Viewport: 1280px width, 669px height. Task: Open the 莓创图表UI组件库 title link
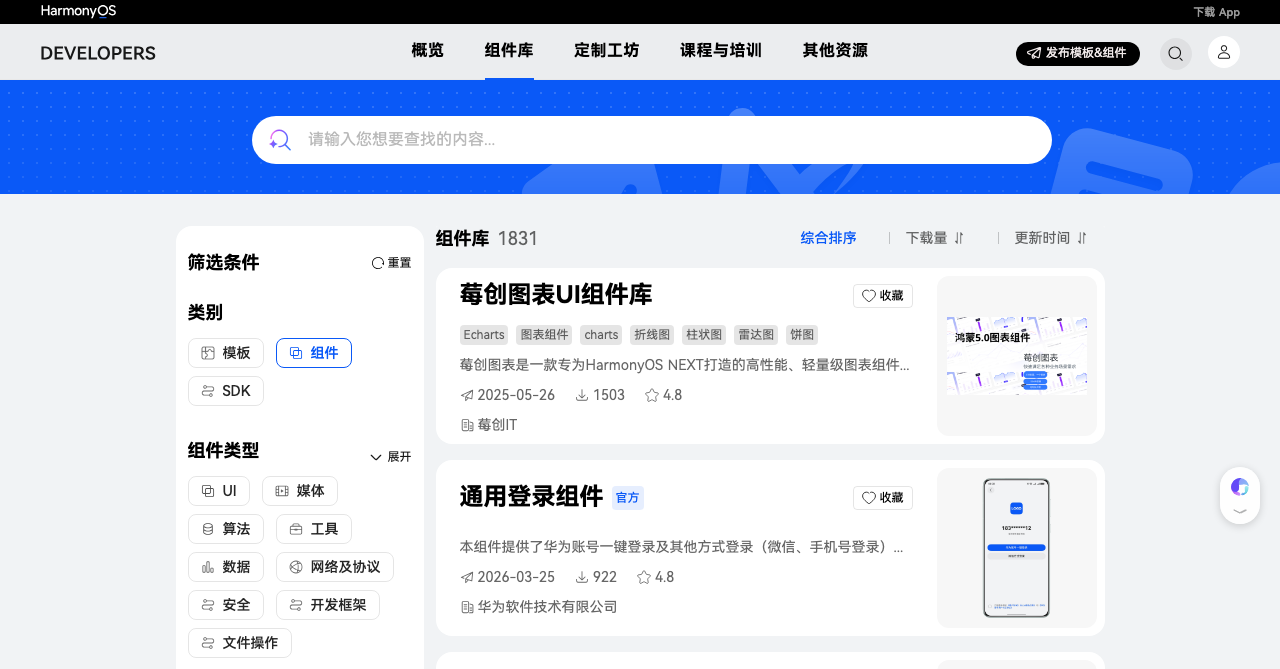click(556, 295)
